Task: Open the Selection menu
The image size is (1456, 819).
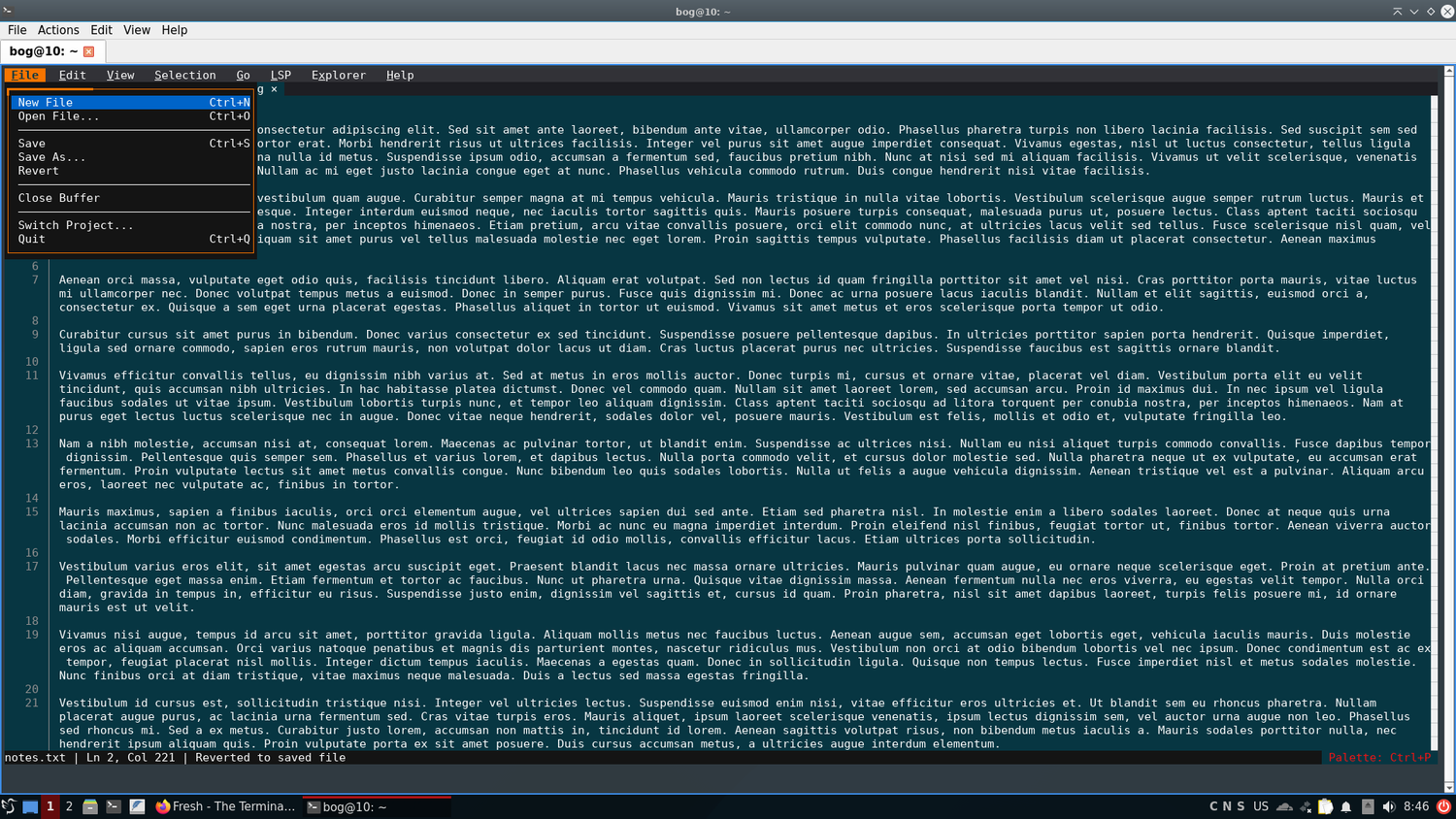Action: tap(184, 75)
